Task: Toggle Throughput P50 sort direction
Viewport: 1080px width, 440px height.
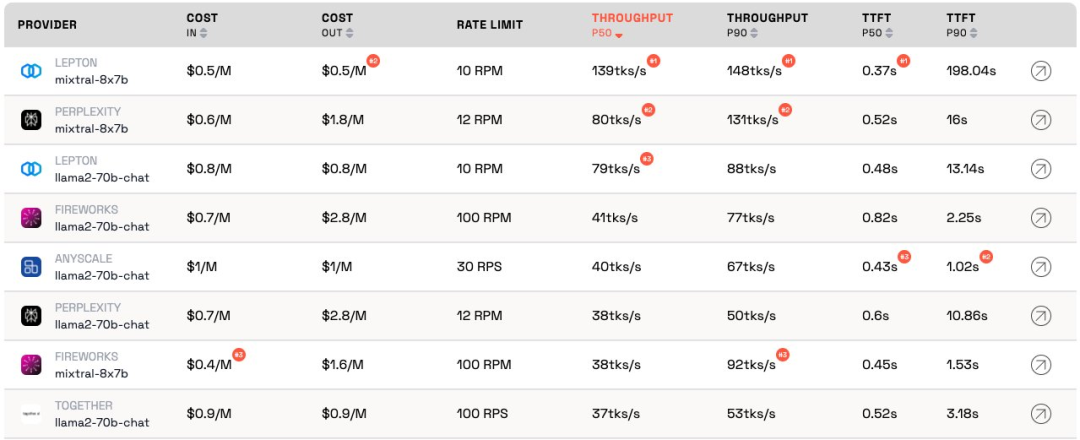Action: pyautogui.click(x=618, y=34)
